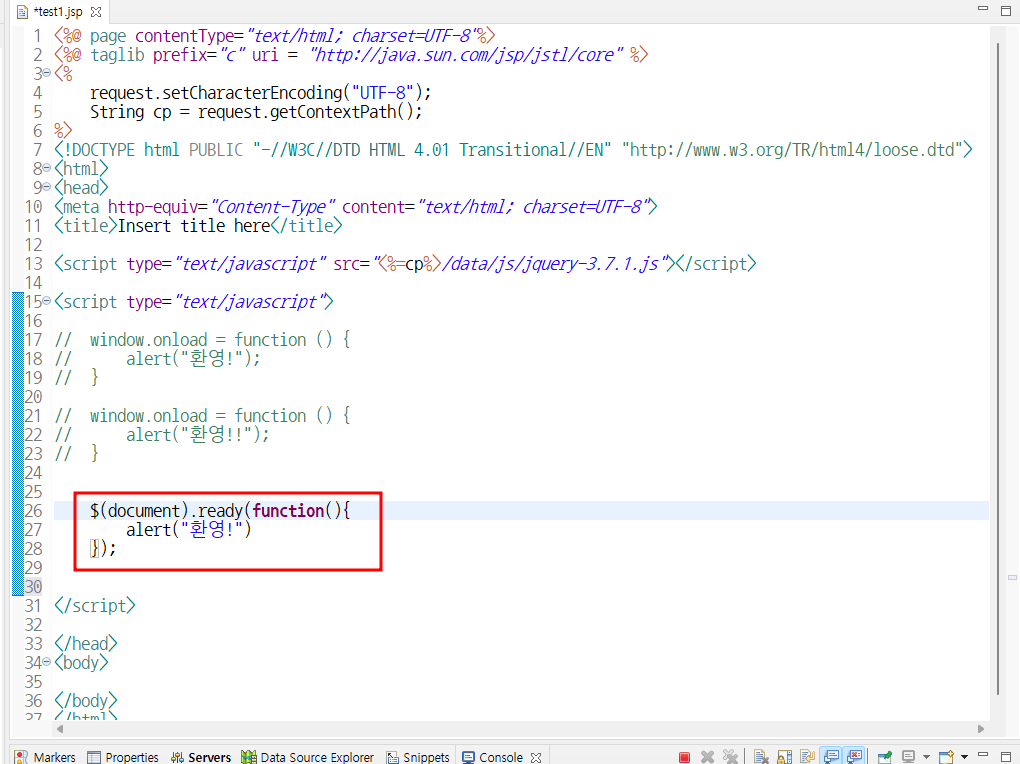Click the vertical scrollbar of the editor

coord(999,368)
